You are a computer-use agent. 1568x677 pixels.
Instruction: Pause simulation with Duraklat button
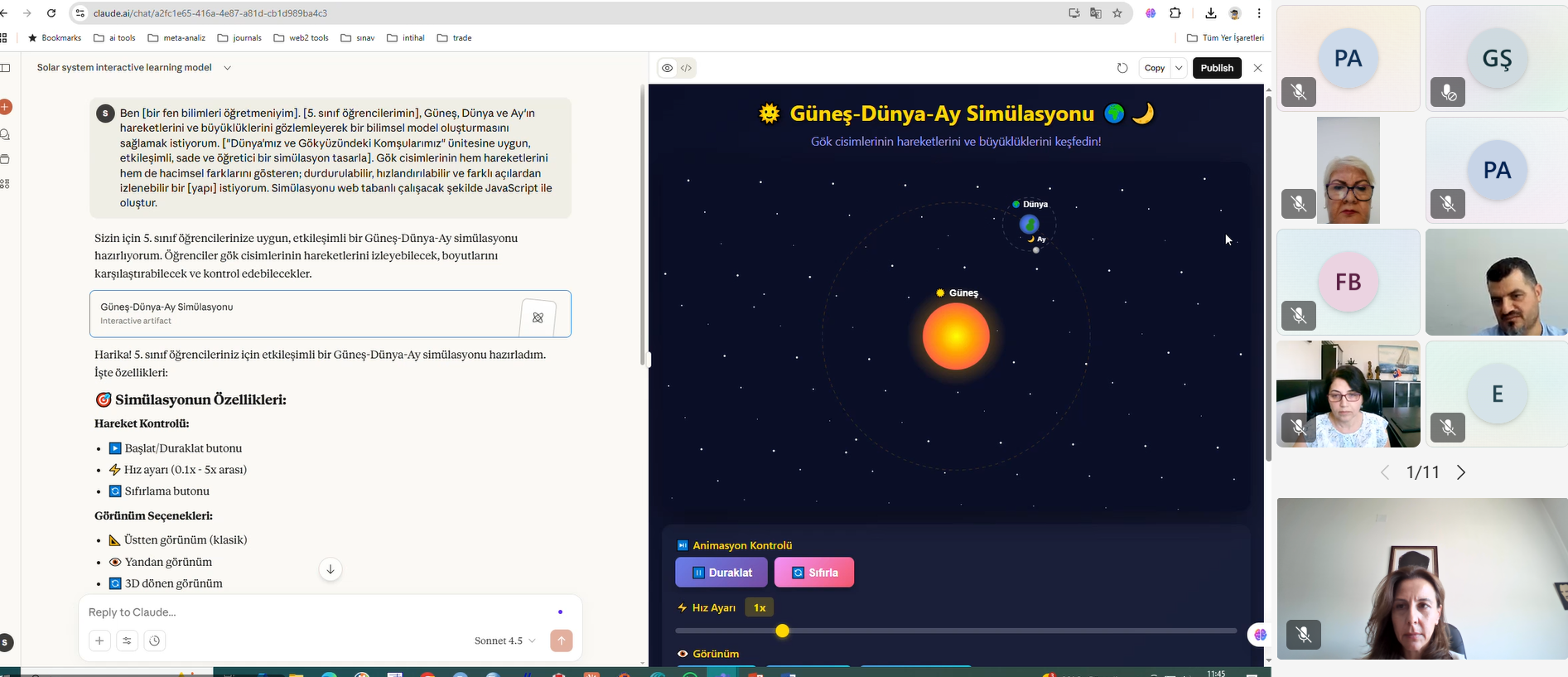721,573
